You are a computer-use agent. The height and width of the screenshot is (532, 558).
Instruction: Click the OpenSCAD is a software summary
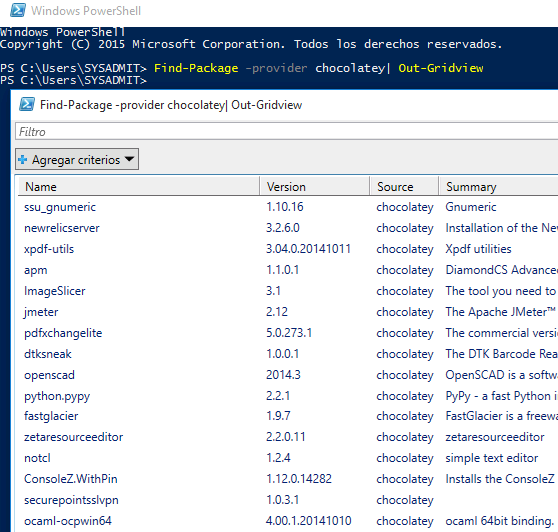point(502,375)
